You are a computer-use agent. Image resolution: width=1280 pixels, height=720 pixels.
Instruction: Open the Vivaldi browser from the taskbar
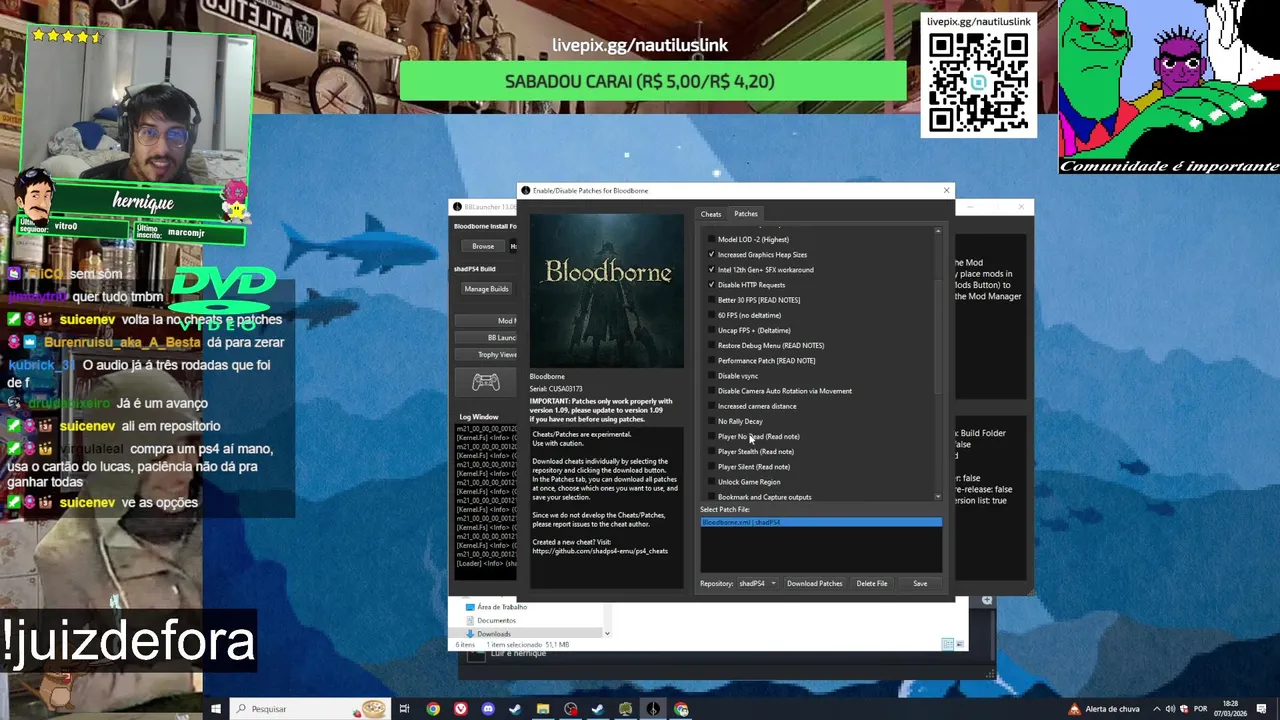460,709
